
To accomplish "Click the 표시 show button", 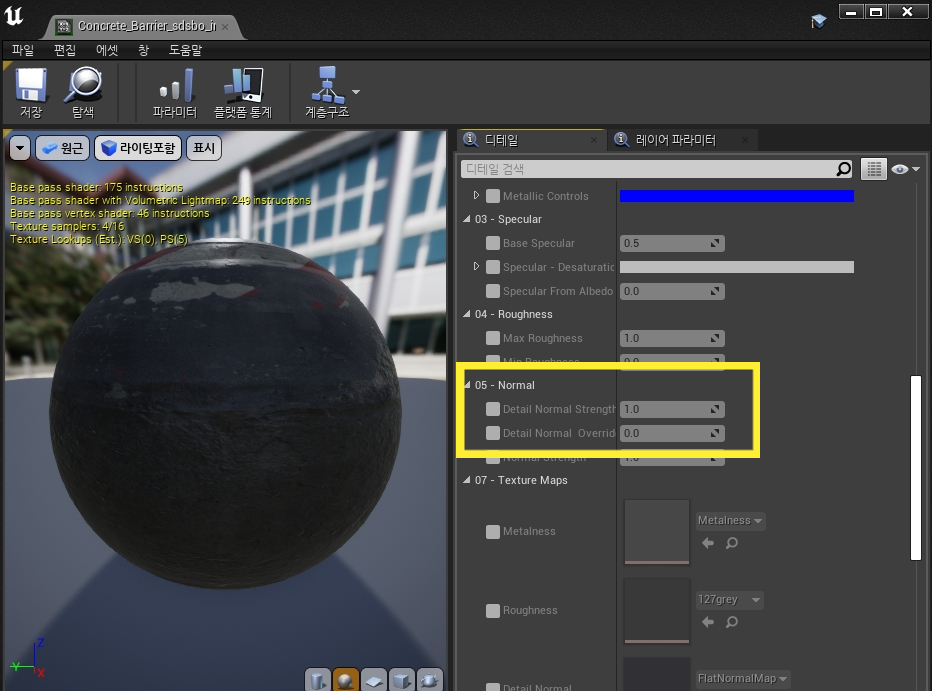I will [204, 148].
